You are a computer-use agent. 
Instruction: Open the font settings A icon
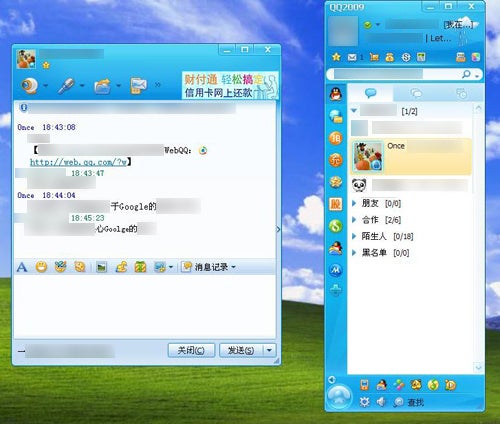pos(22,267)
